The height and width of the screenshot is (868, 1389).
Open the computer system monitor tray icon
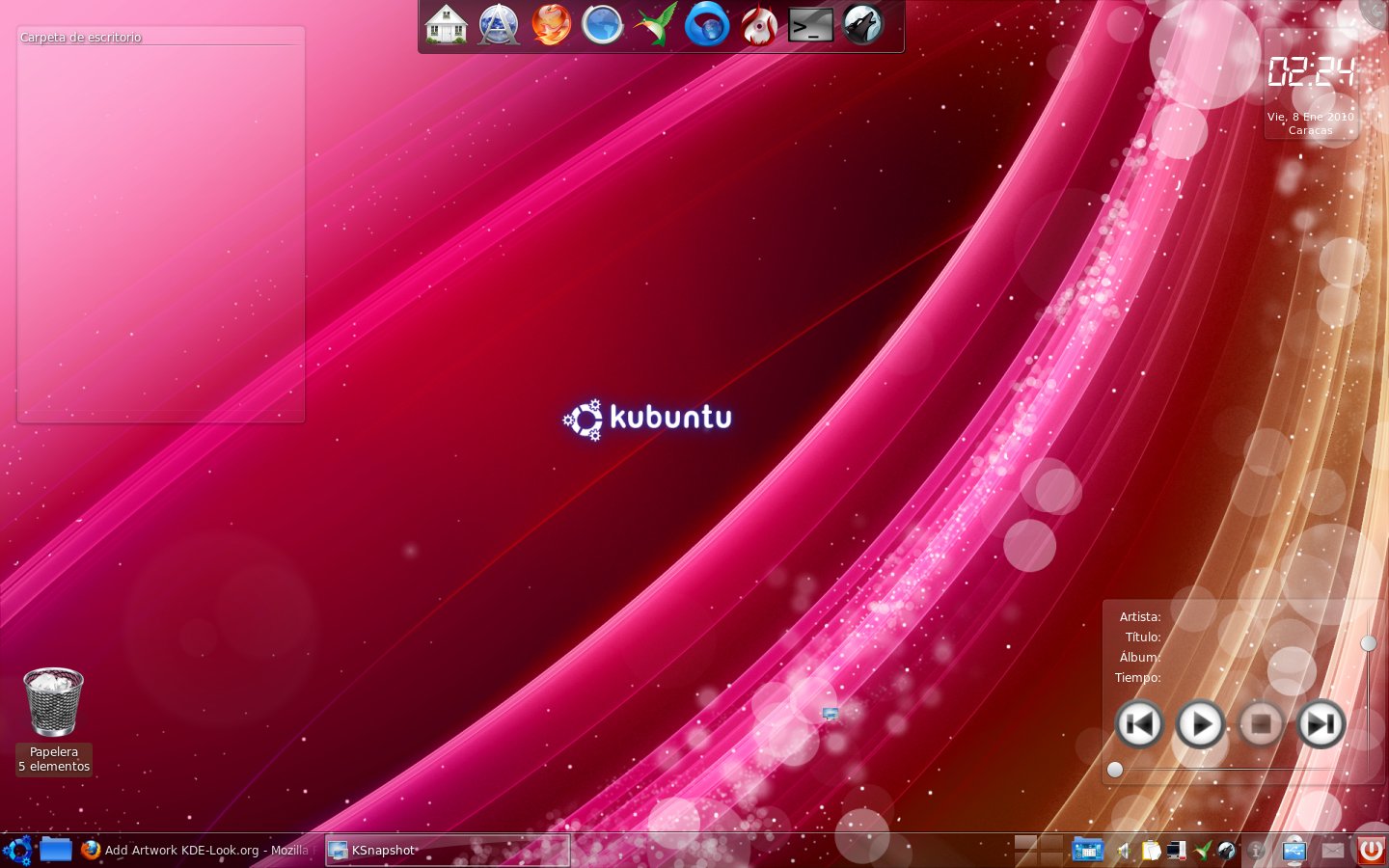(1177, 850)
